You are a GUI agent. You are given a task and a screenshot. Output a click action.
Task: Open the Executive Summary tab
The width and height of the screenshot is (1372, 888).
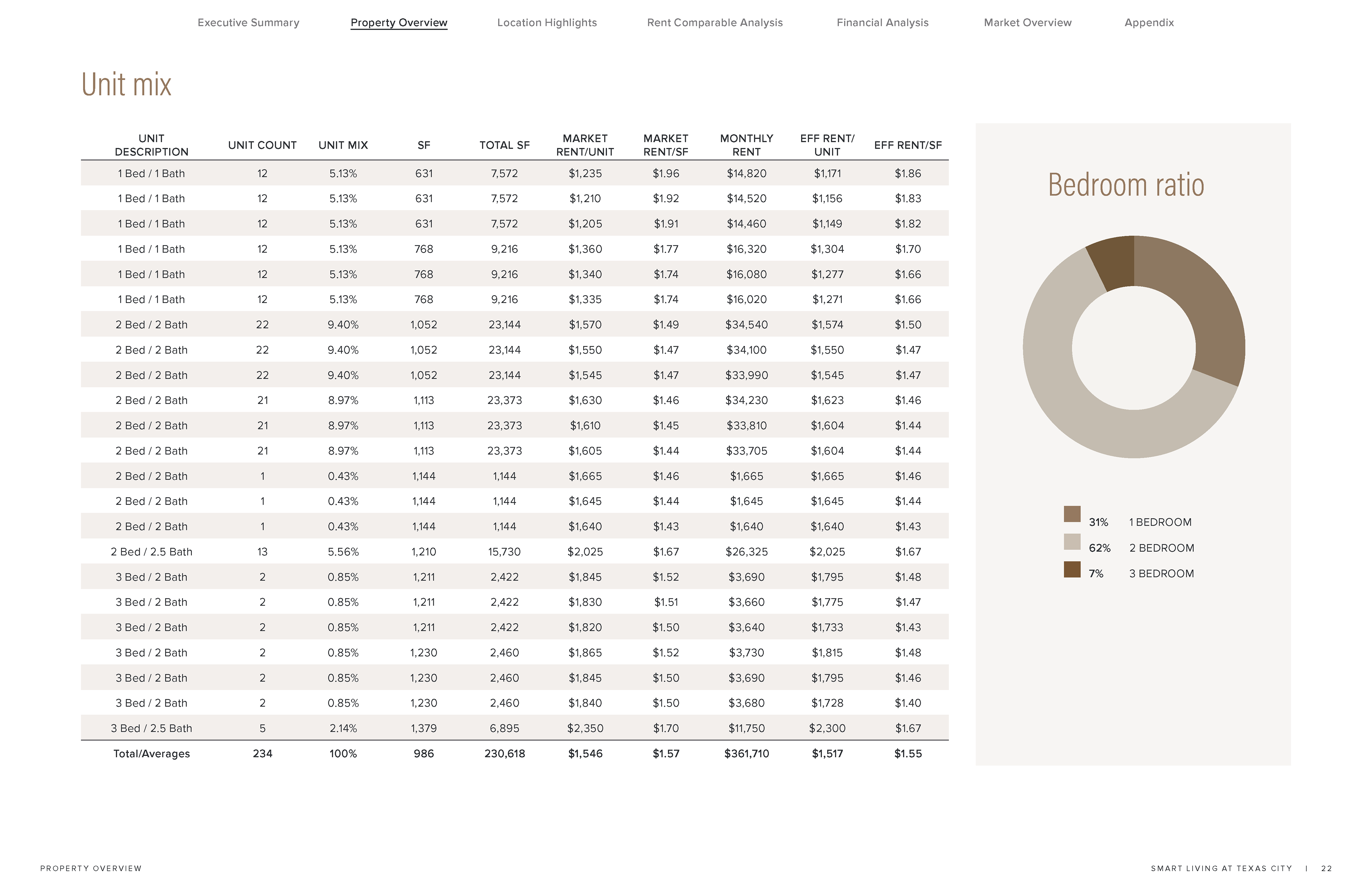248,23
